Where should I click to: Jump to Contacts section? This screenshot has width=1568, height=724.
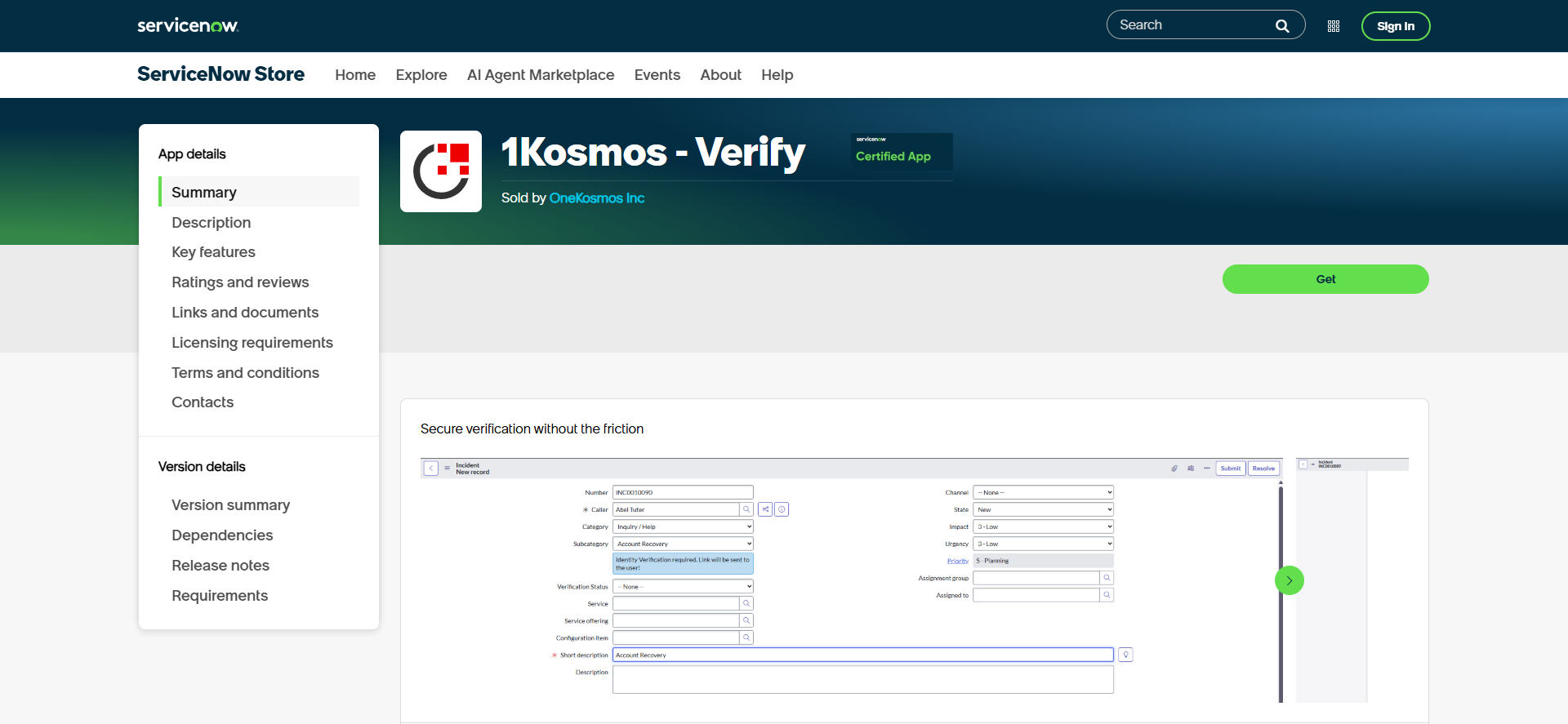point(203,402)
